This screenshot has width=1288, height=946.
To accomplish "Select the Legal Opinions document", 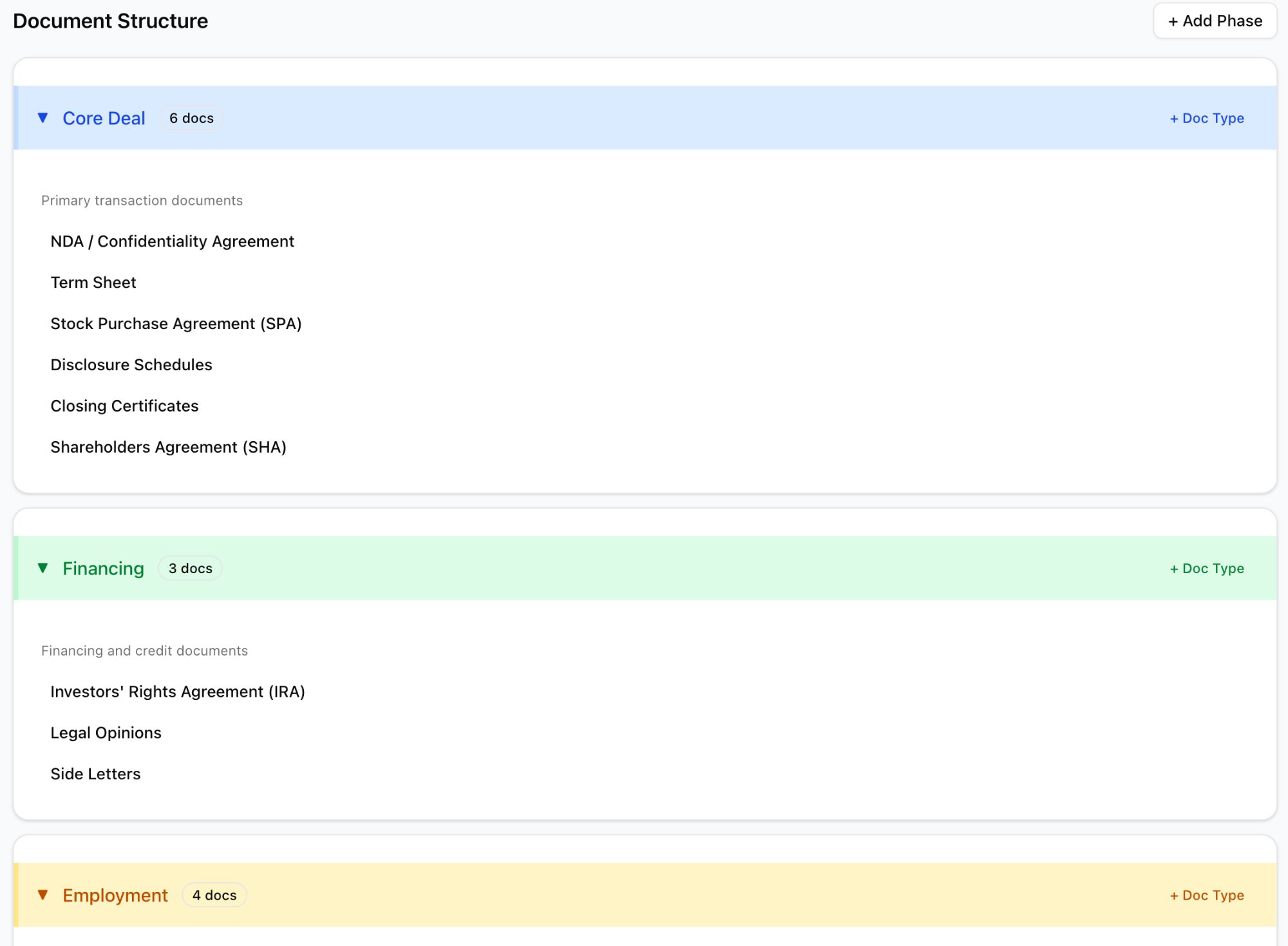I will point(106,732).
